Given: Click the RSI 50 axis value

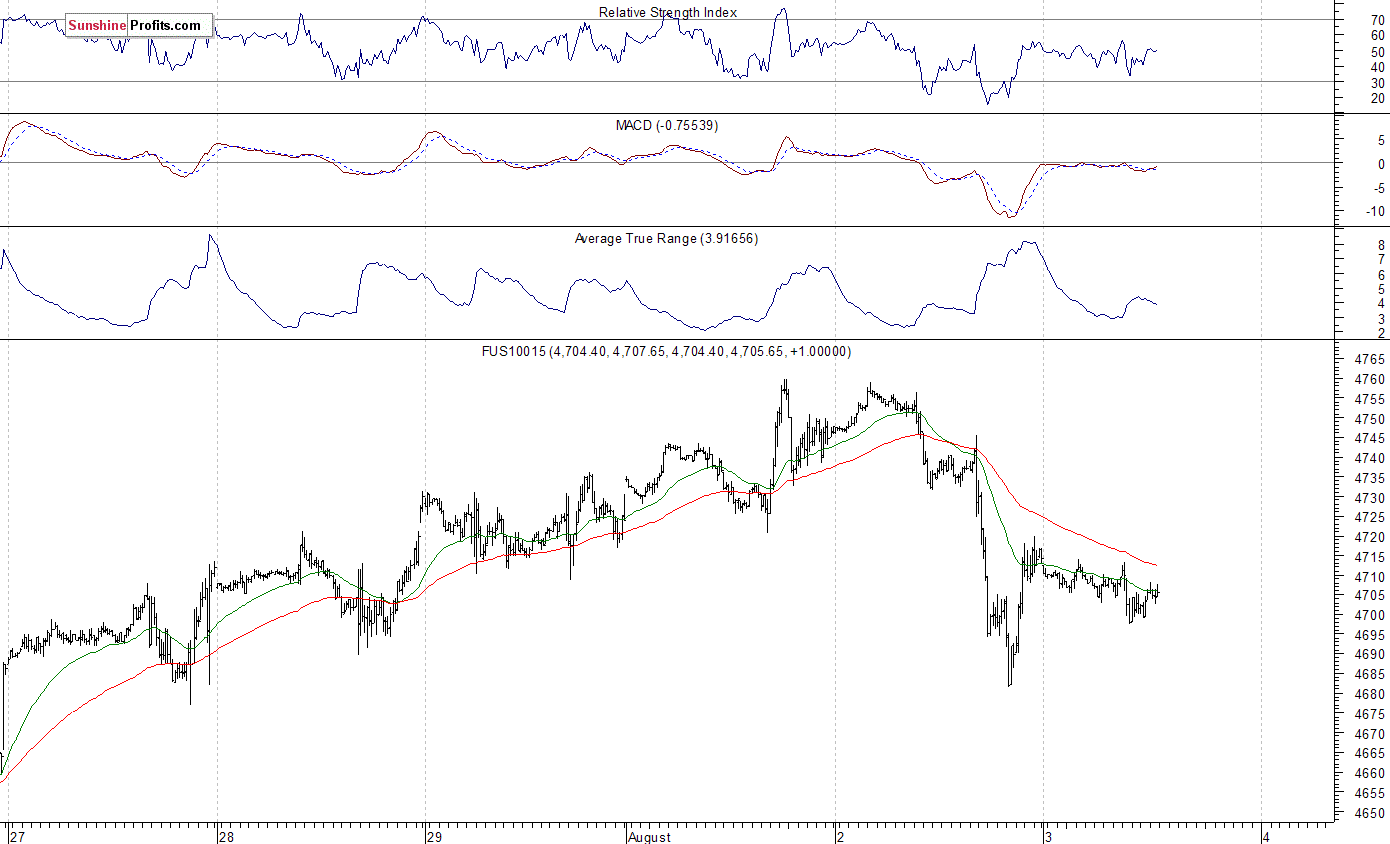Looking at the screenshot, I should point(1378,51).
